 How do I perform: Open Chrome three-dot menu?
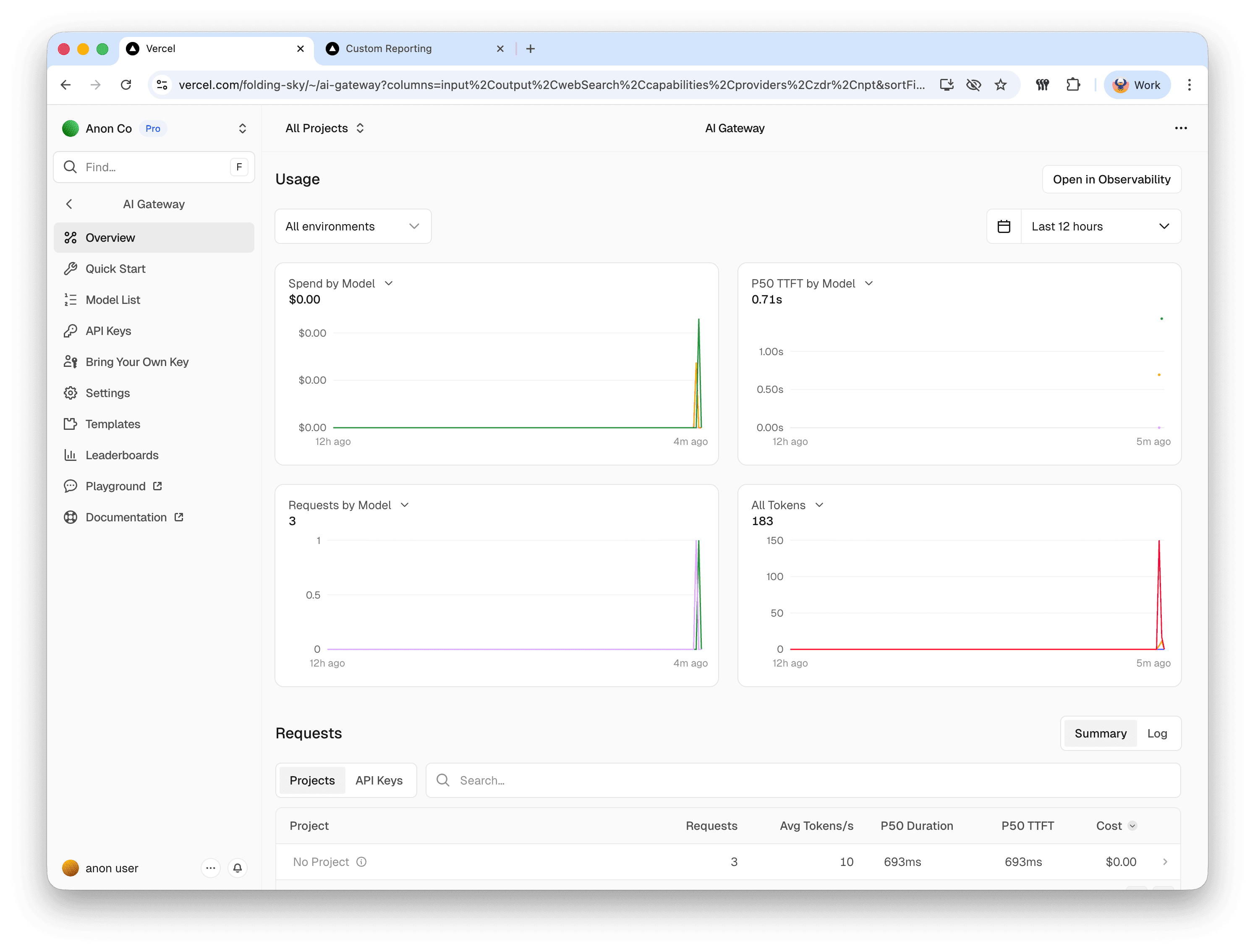pos(1189,84)
